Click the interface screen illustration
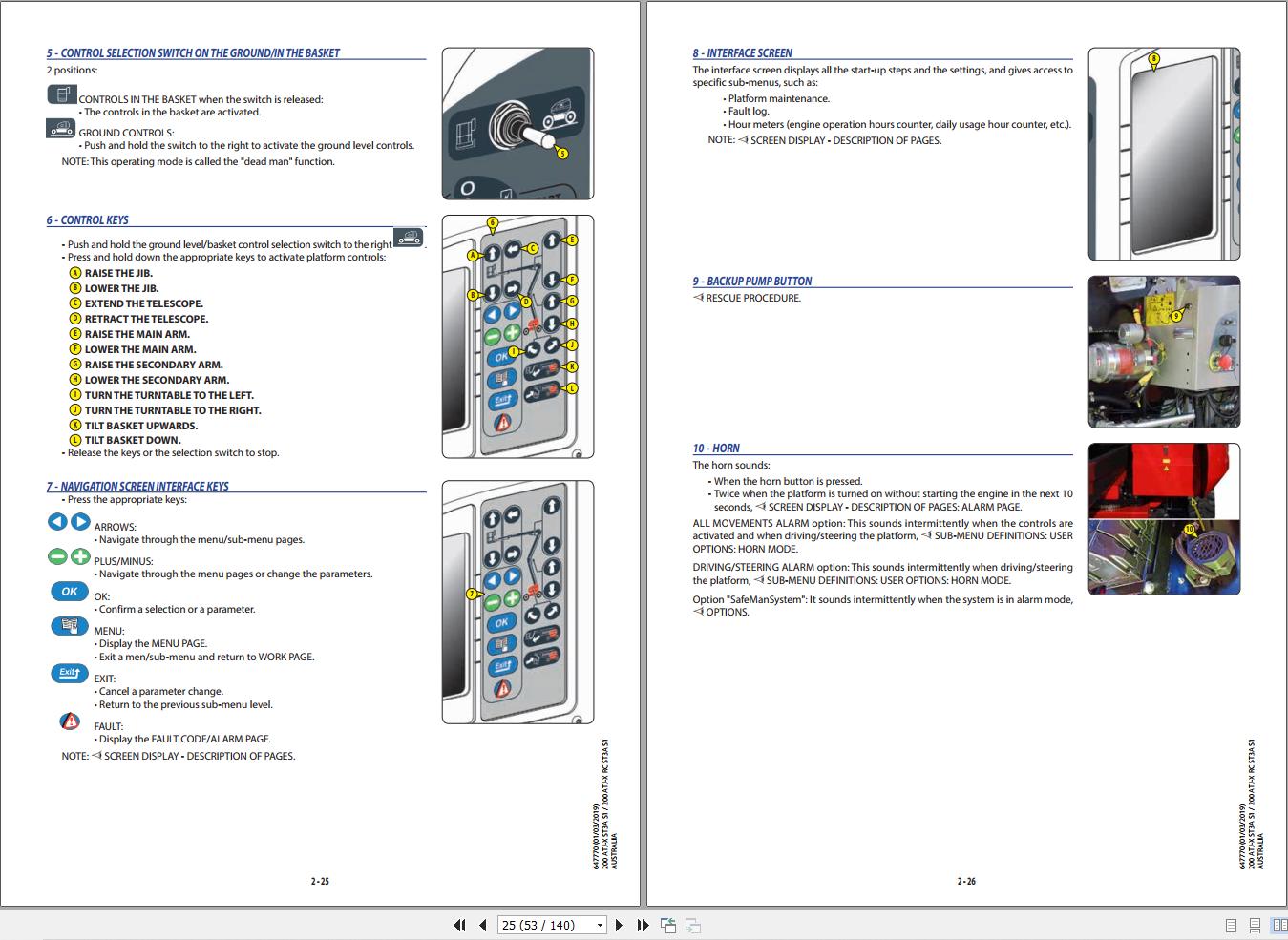The height and width of the screenshot is (940, 1288). 1164,156
